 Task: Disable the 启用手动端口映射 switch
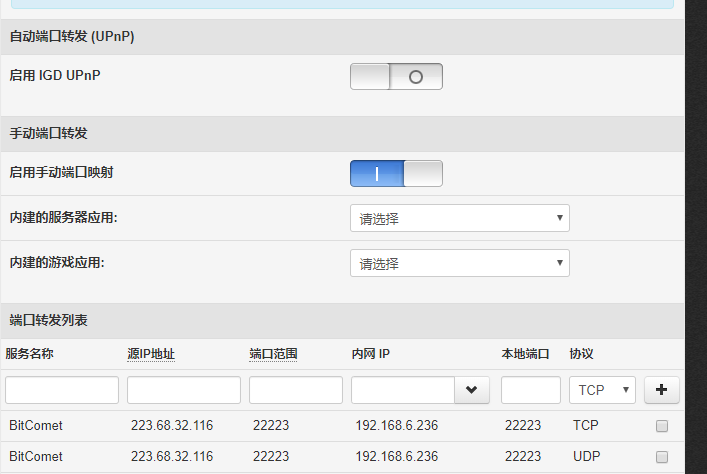click(396, 173)
